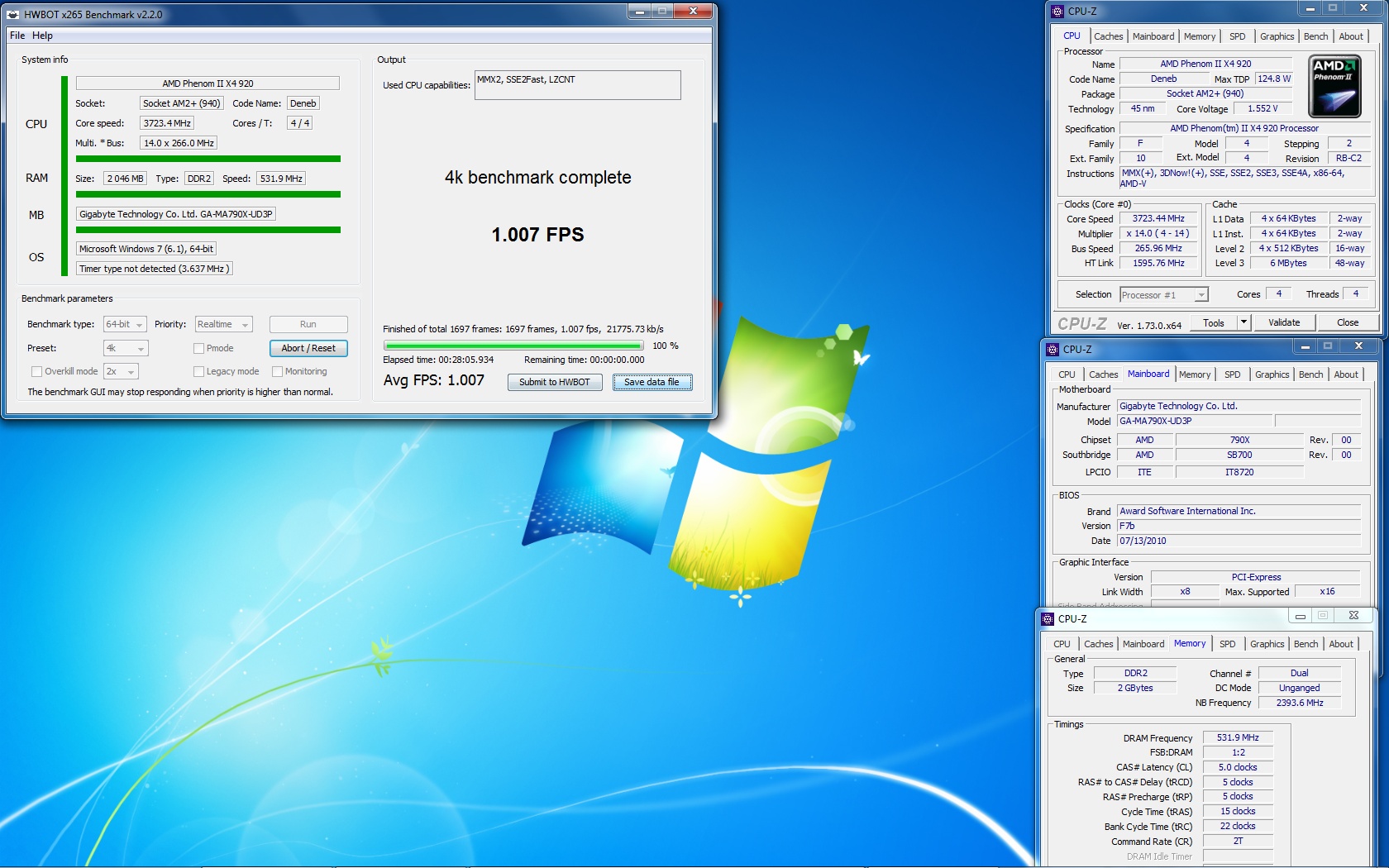Click Save data file button
Screen dimensions: 1389x868
(652, 382)
